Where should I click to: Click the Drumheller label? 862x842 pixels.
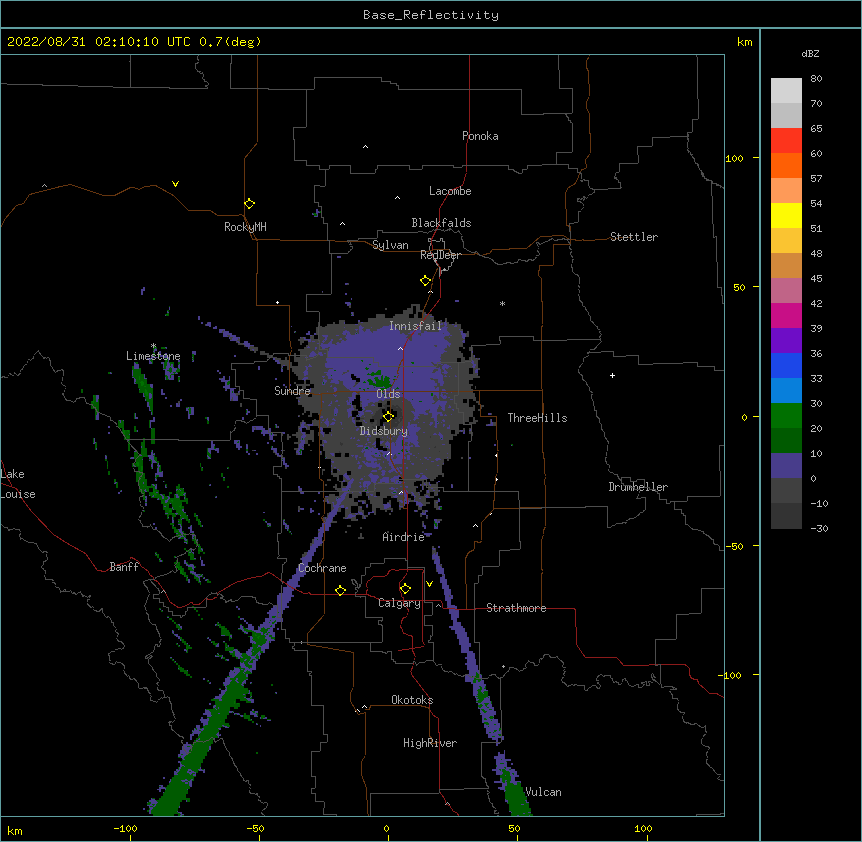638,487
